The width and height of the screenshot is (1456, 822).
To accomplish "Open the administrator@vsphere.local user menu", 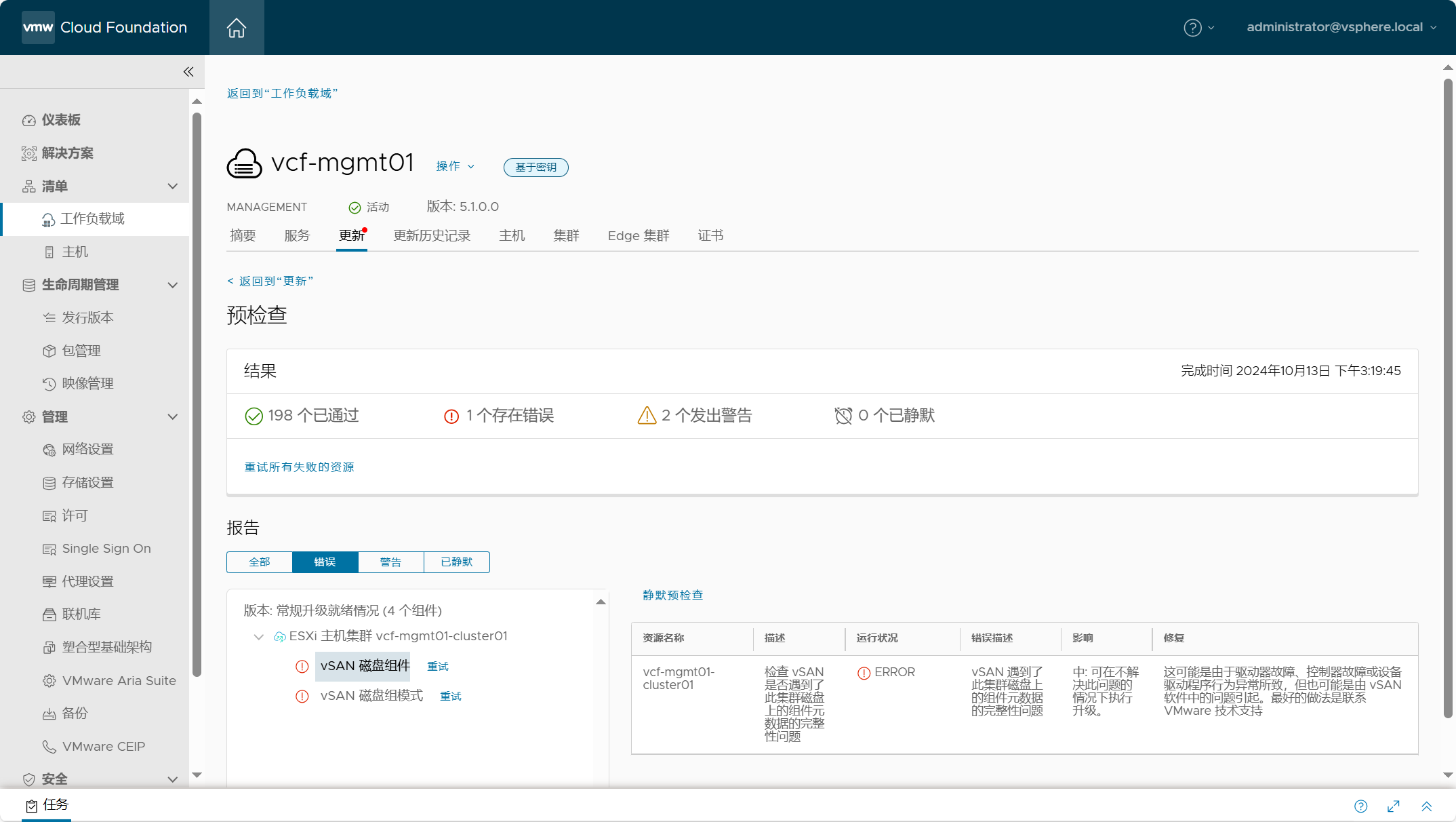I will click(x=1341, y=27).
